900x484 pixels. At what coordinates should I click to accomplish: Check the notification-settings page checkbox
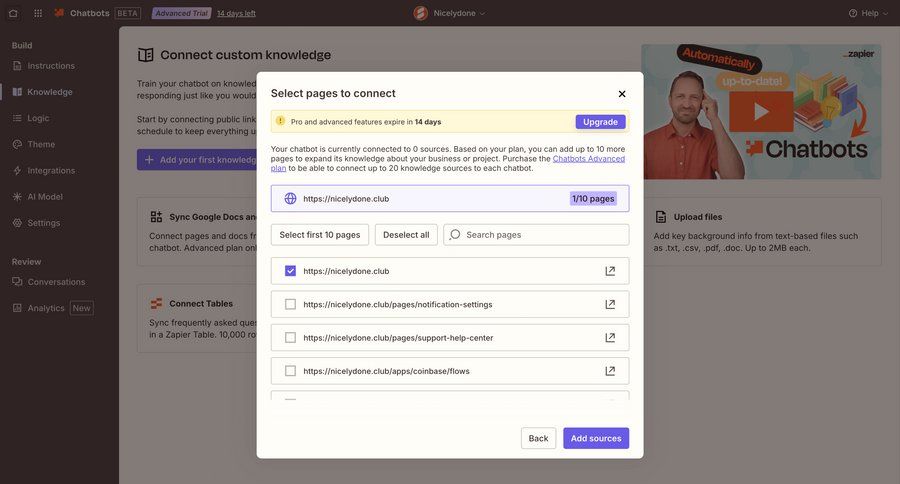pyautogui.click(x=290, y=304)
